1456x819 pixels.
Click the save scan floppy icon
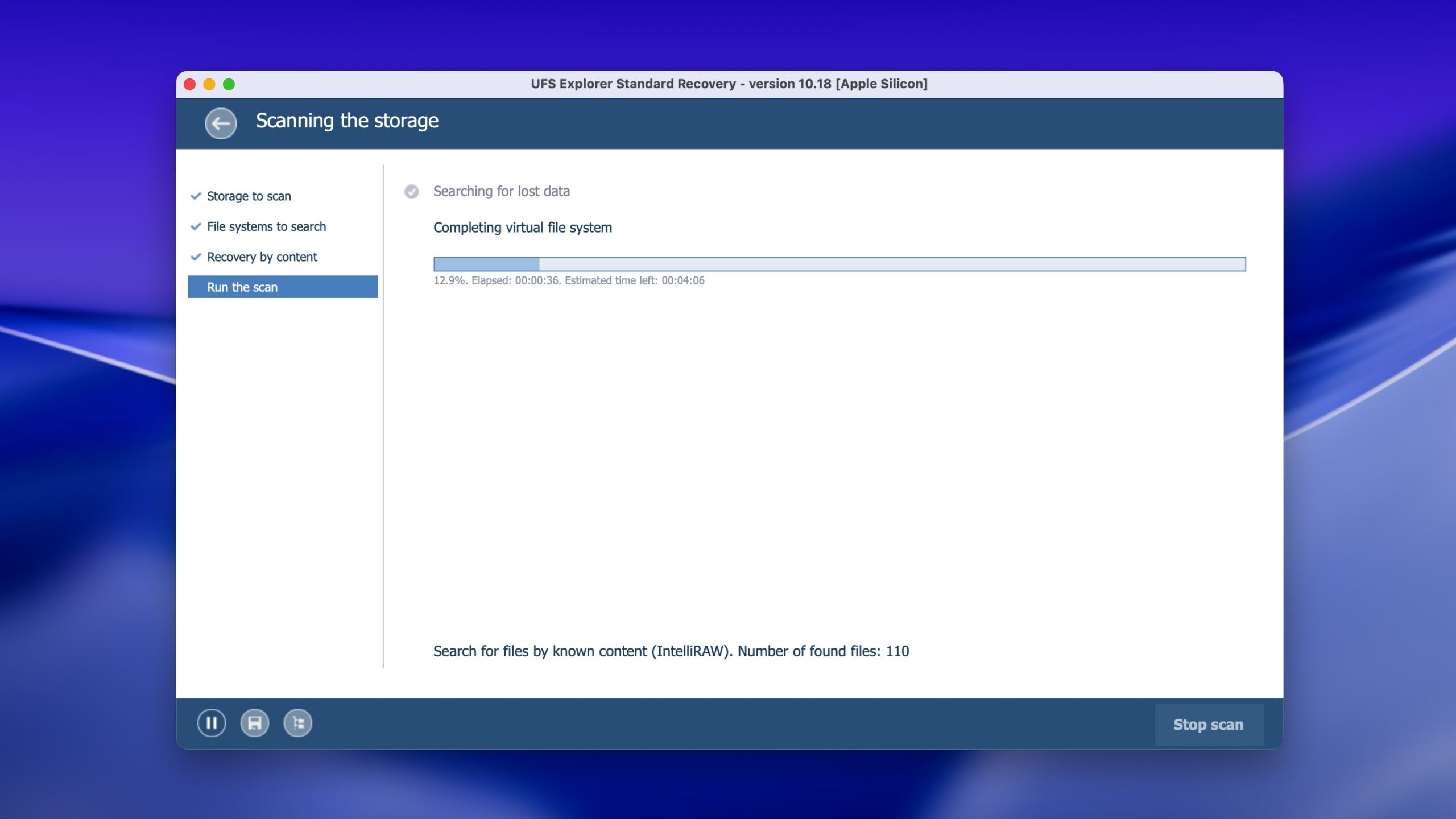255,723
